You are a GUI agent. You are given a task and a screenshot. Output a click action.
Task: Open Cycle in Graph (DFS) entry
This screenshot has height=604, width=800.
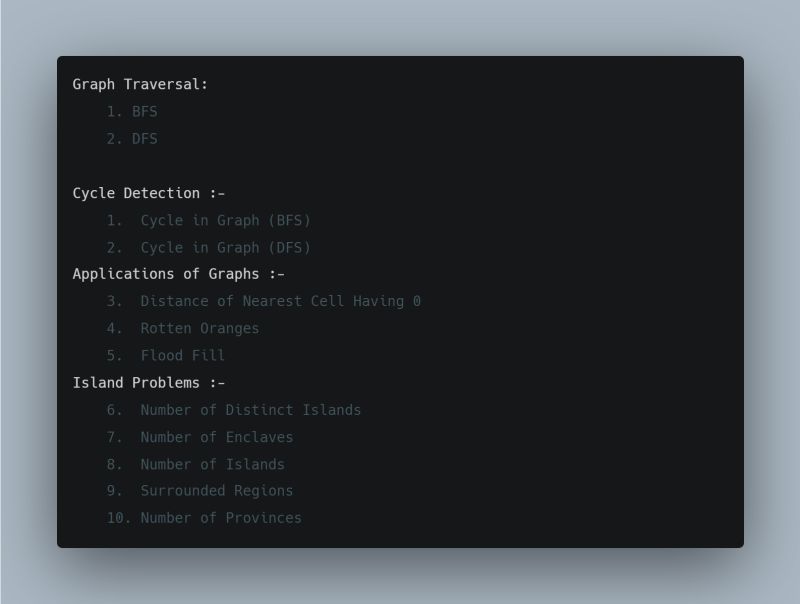[225, 248]
